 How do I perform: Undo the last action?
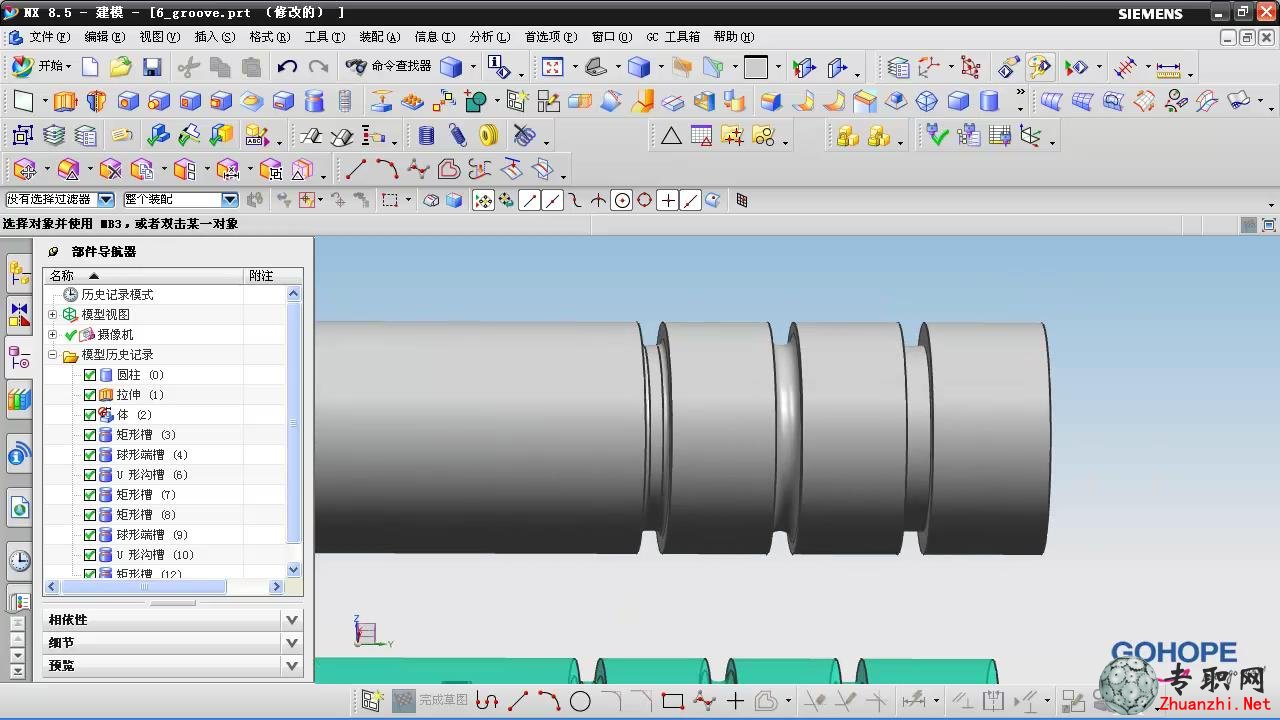point(287,67)
